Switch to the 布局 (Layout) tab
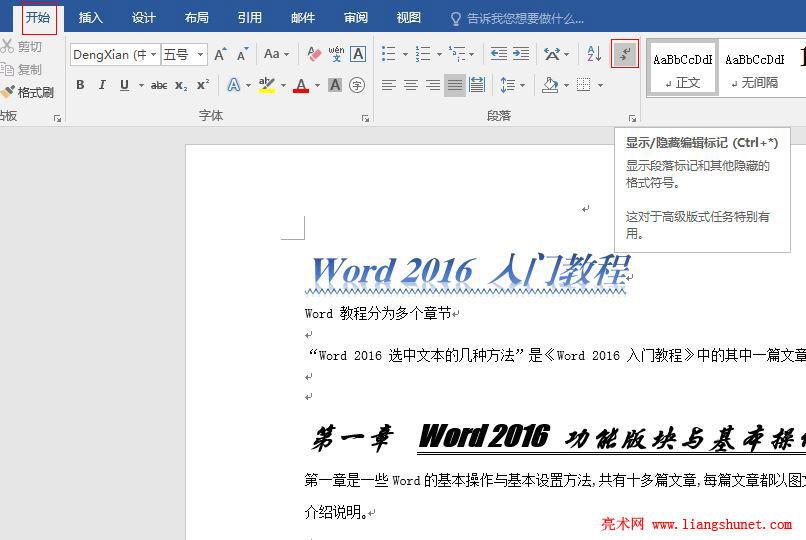Image resolution: width=806 pixels, height=540 pixels. [x=196, y=18]
